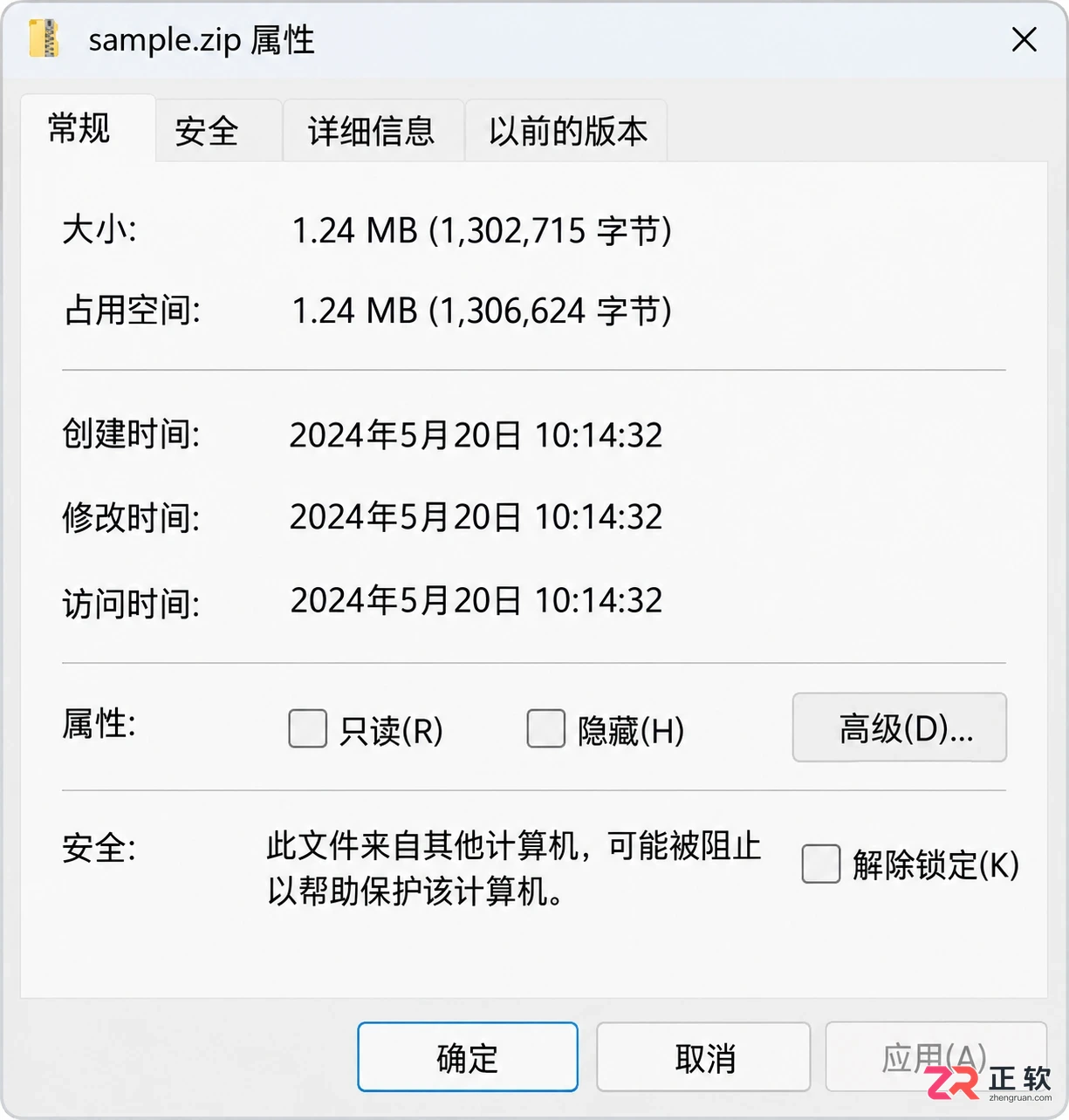Click the sample.zip 属性 title text

pos(202,40)
